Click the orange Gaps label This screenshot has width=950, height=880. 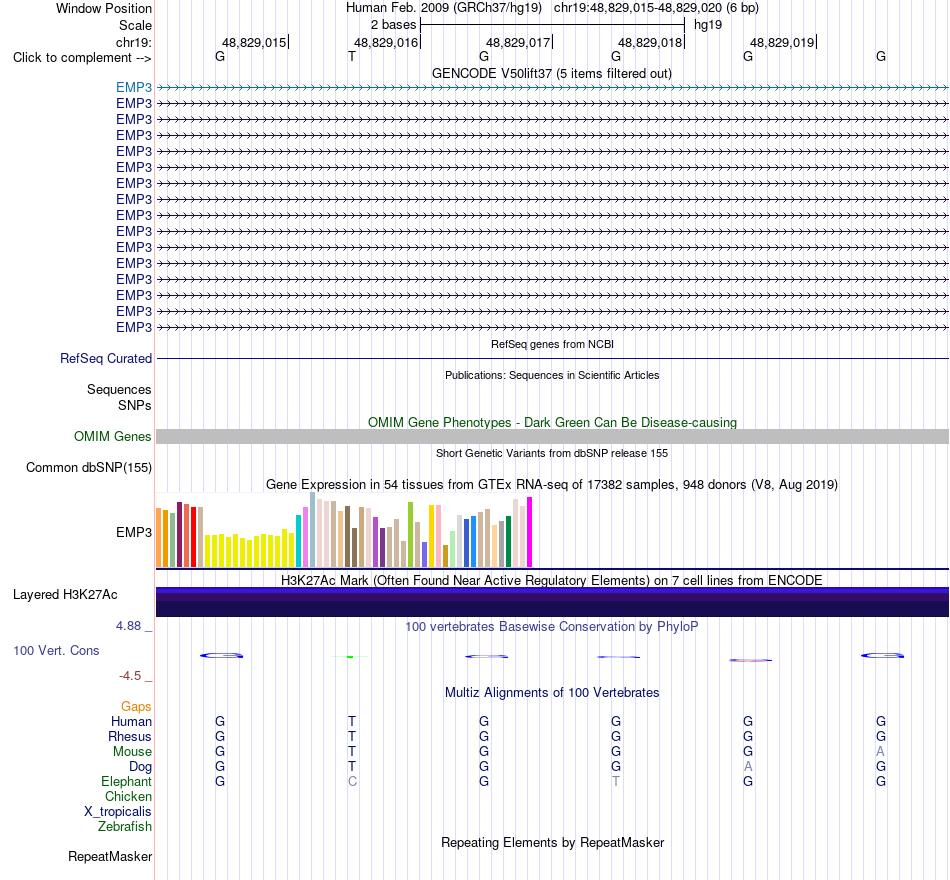136,707
